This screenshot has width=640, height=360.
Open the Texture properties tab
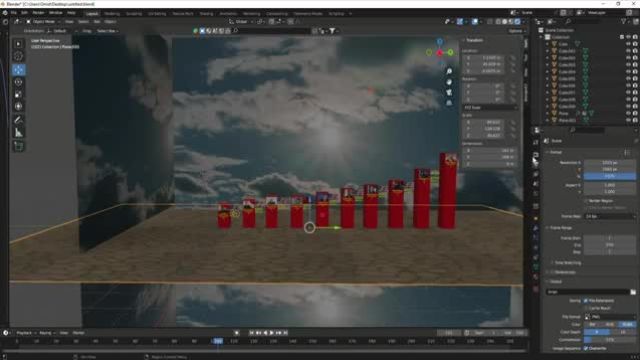tap(536, 289)
